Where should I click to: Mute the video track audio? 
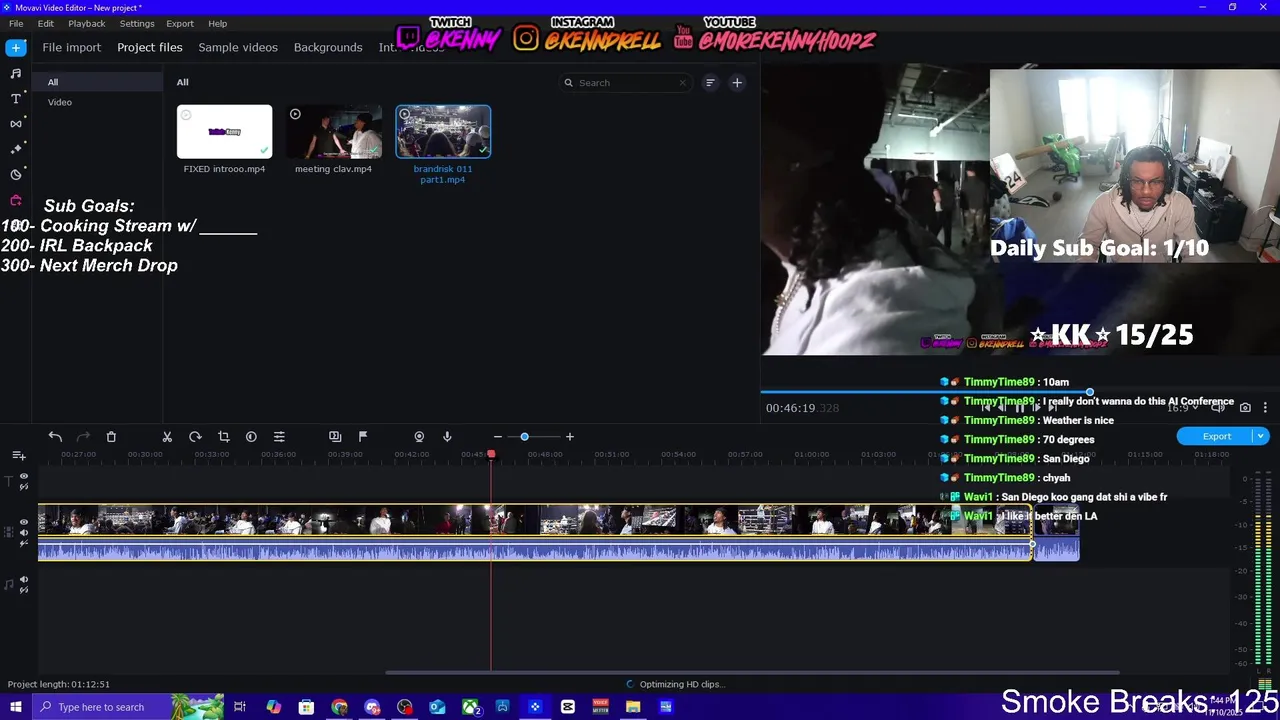[24, 533]
